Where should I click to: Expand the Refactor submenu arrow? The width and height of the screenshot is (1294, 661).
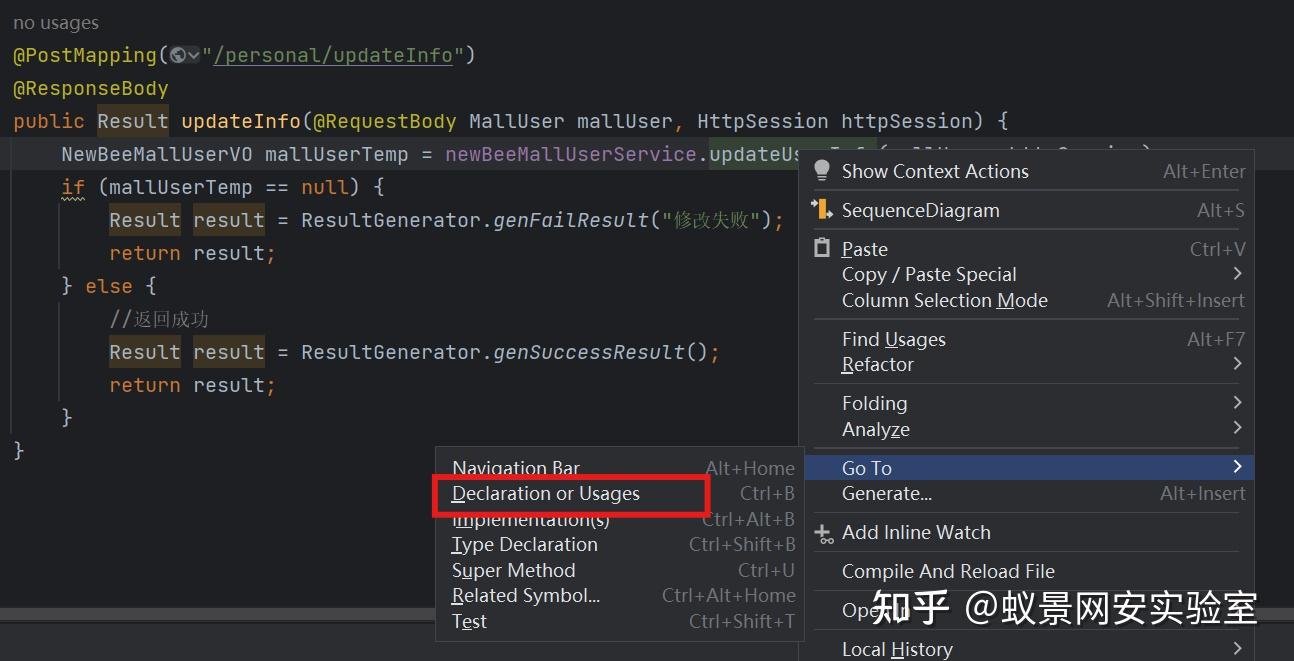click(x=1237, y=364)
